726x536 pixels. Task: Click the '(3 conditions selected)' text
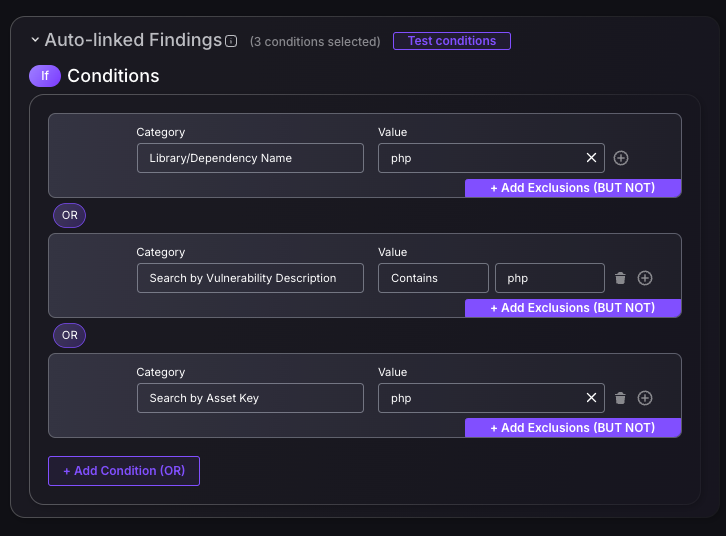pos(315,42)
